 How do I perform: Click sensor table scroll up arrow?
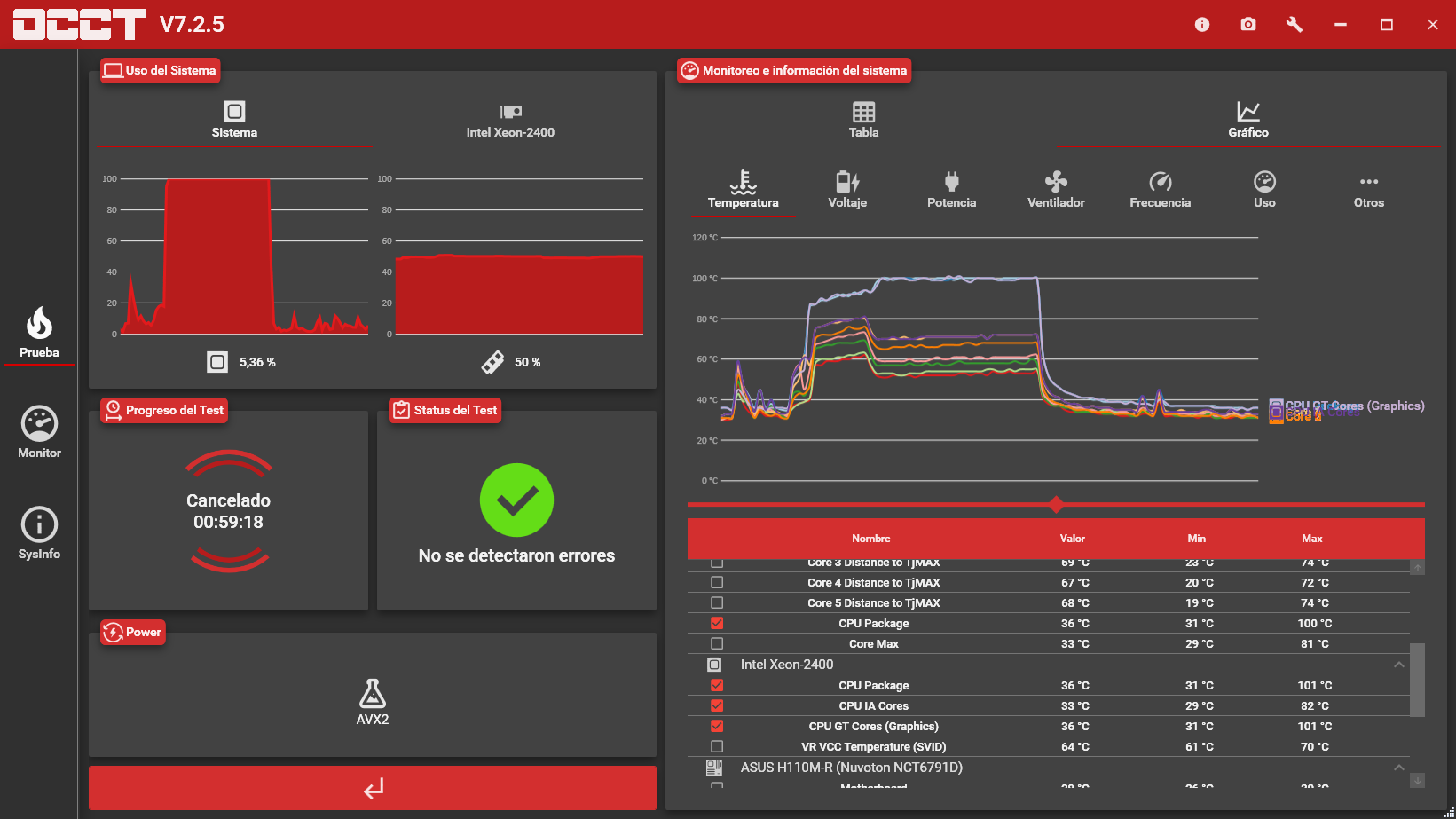click(1417, 568)
